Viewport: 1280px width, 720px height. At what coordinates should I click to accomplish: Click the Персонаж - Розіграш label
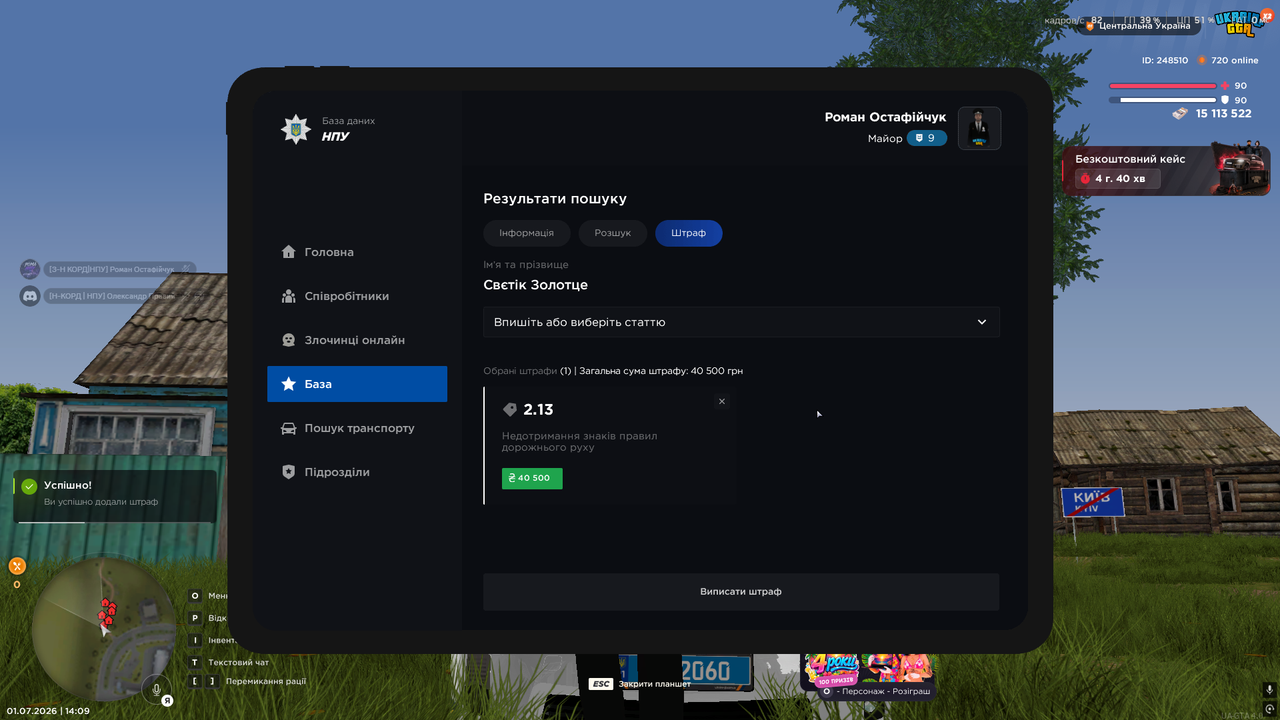(x=876, y=691)
